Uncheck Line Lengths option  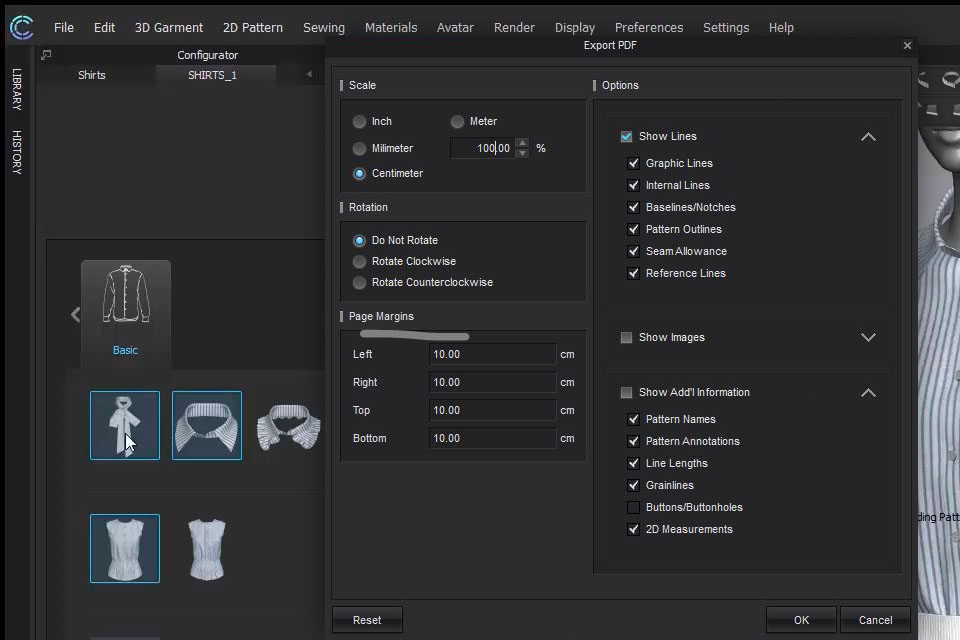[634, 464]
